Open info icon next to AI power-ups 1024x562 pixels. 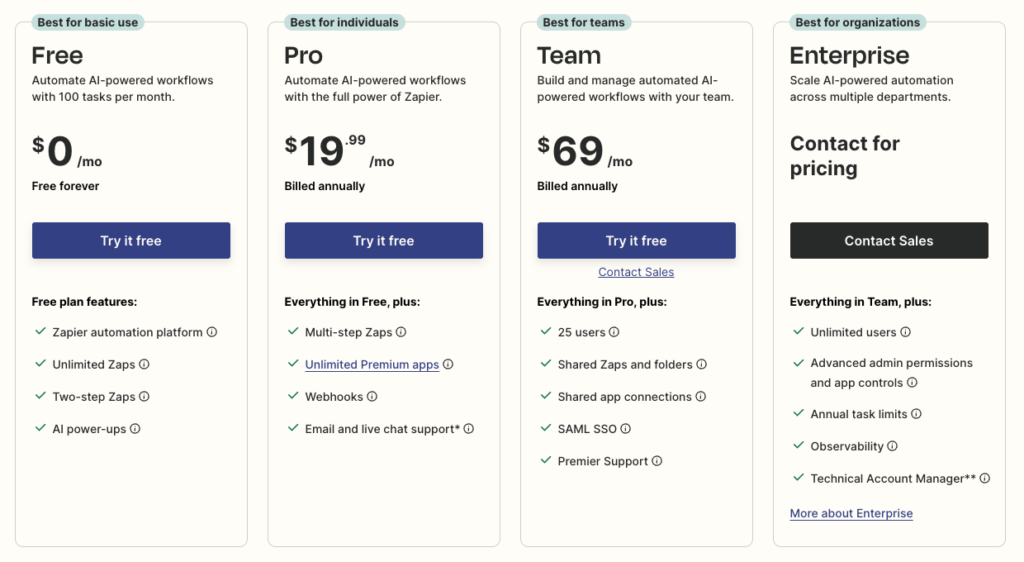135,429
